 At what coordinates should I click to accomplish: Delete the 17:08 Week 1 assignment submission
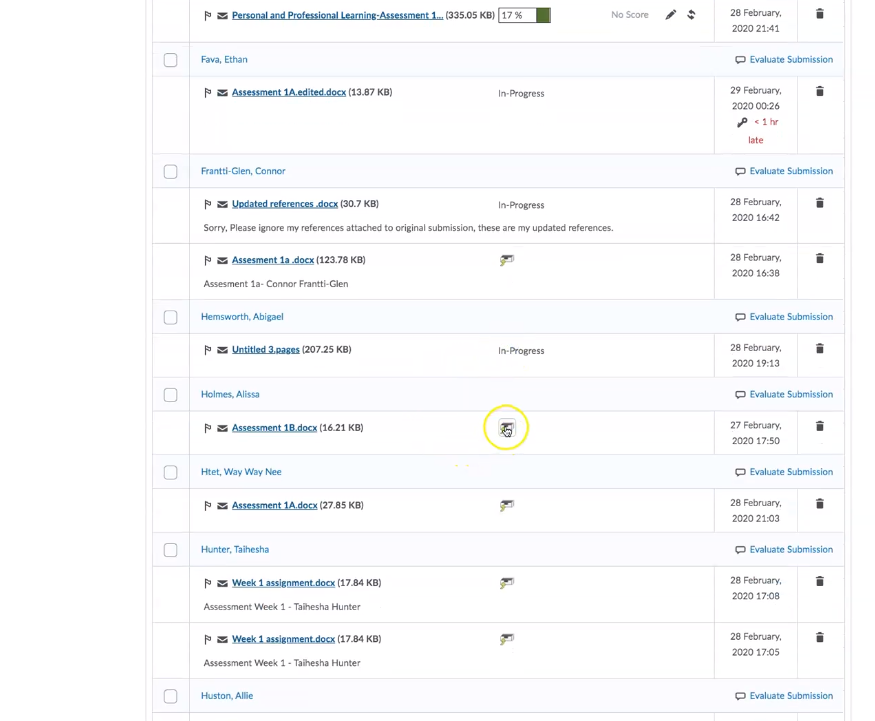(820, 581)
